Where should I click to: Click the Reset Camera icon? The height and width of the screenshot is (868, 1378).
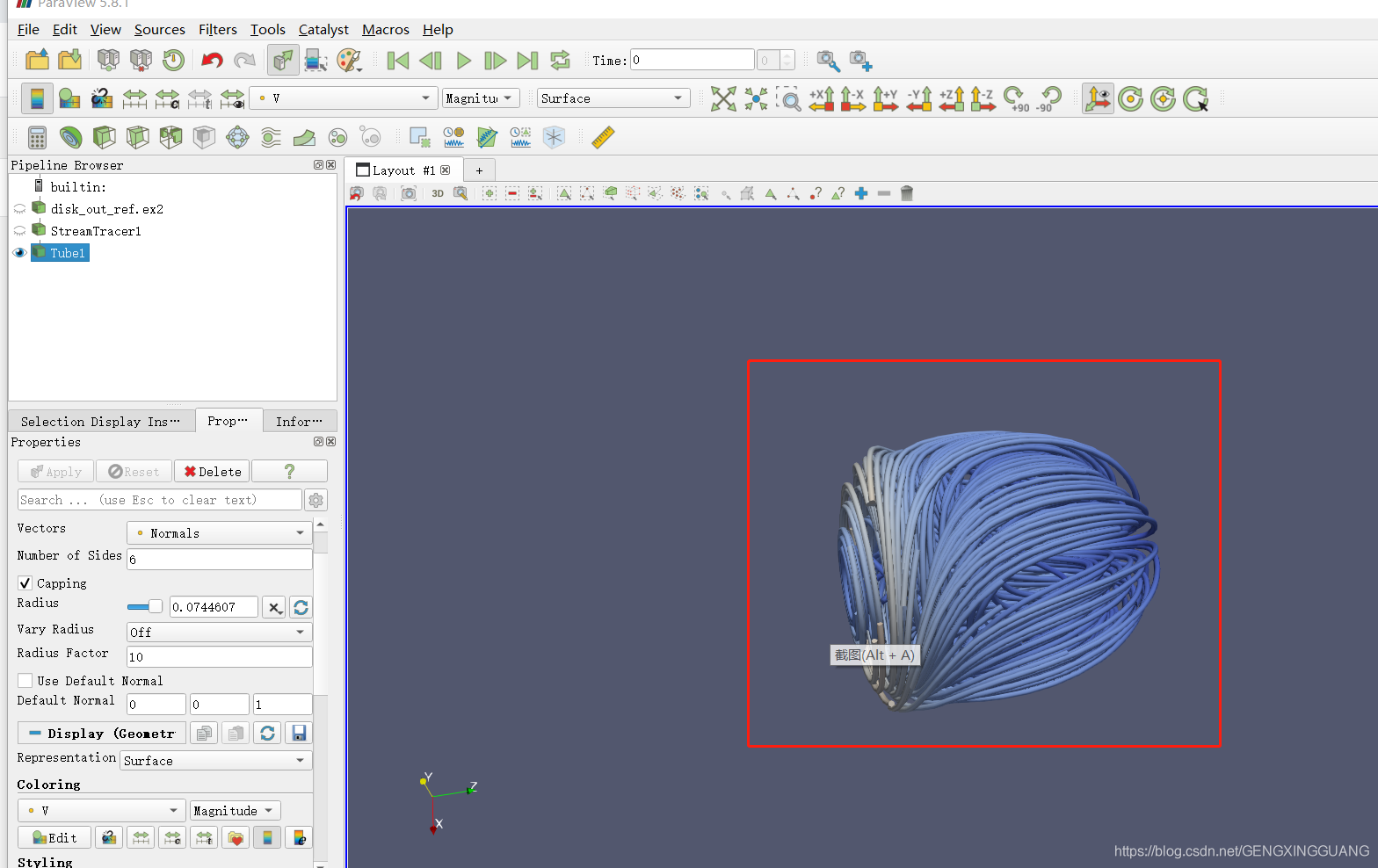[722, 98]
